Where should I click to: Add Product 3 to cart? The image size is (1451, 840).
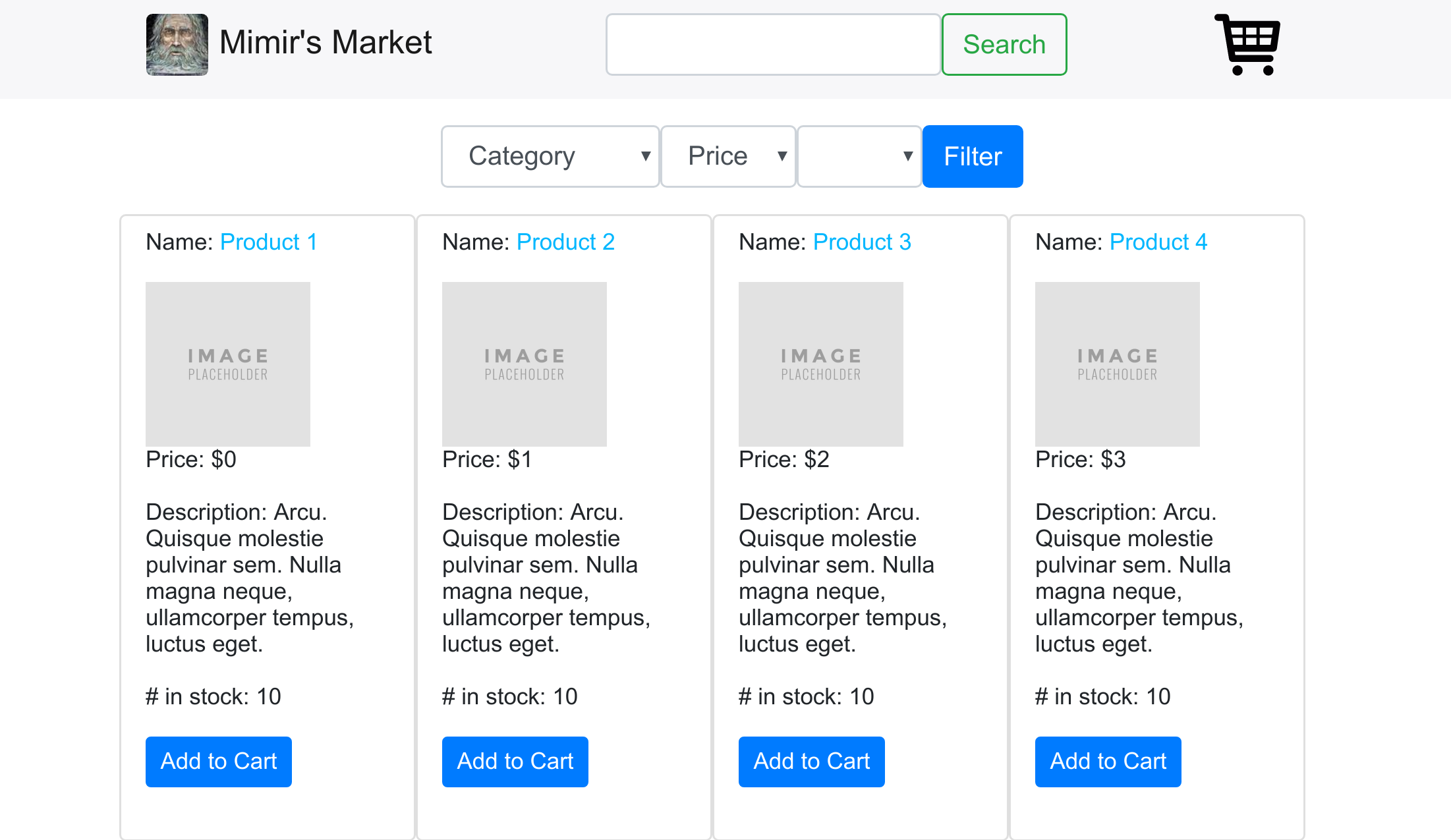click(x=811, y=761)
